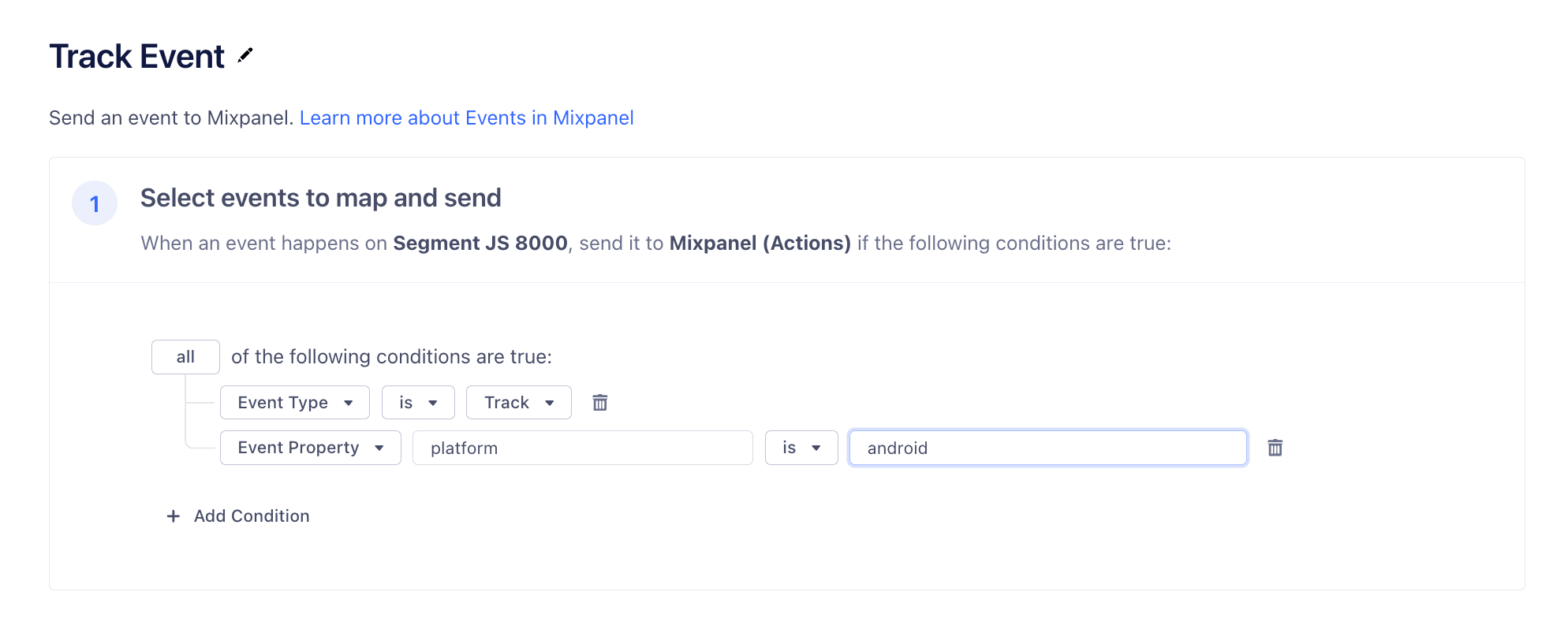Screen dimensions: 1568x629
Task: Click the step 1 number badge
Action: pos(95,203)
